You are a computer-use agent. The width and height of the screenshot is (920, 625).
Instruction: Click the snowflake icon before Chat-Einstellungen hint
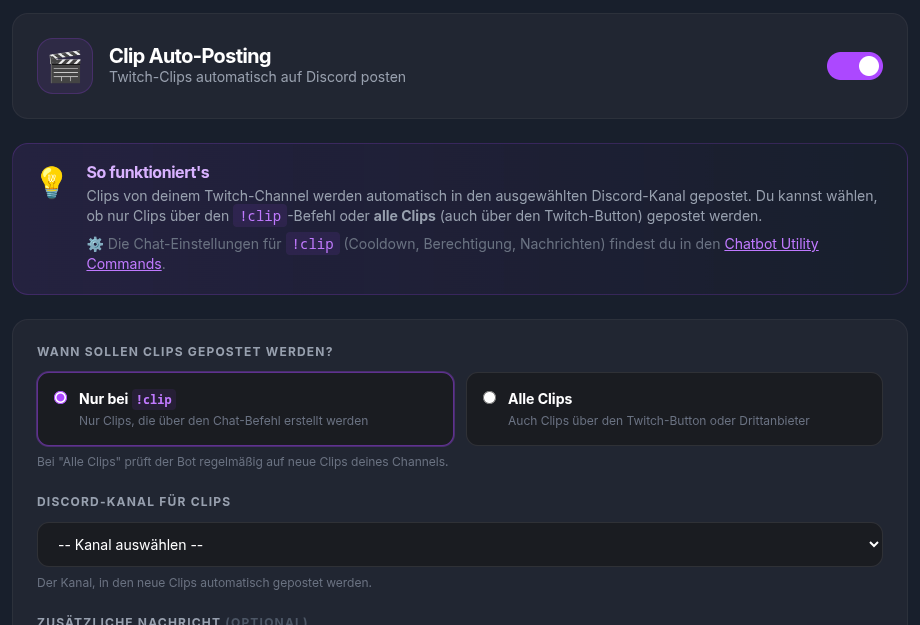(x=95, y=244)
